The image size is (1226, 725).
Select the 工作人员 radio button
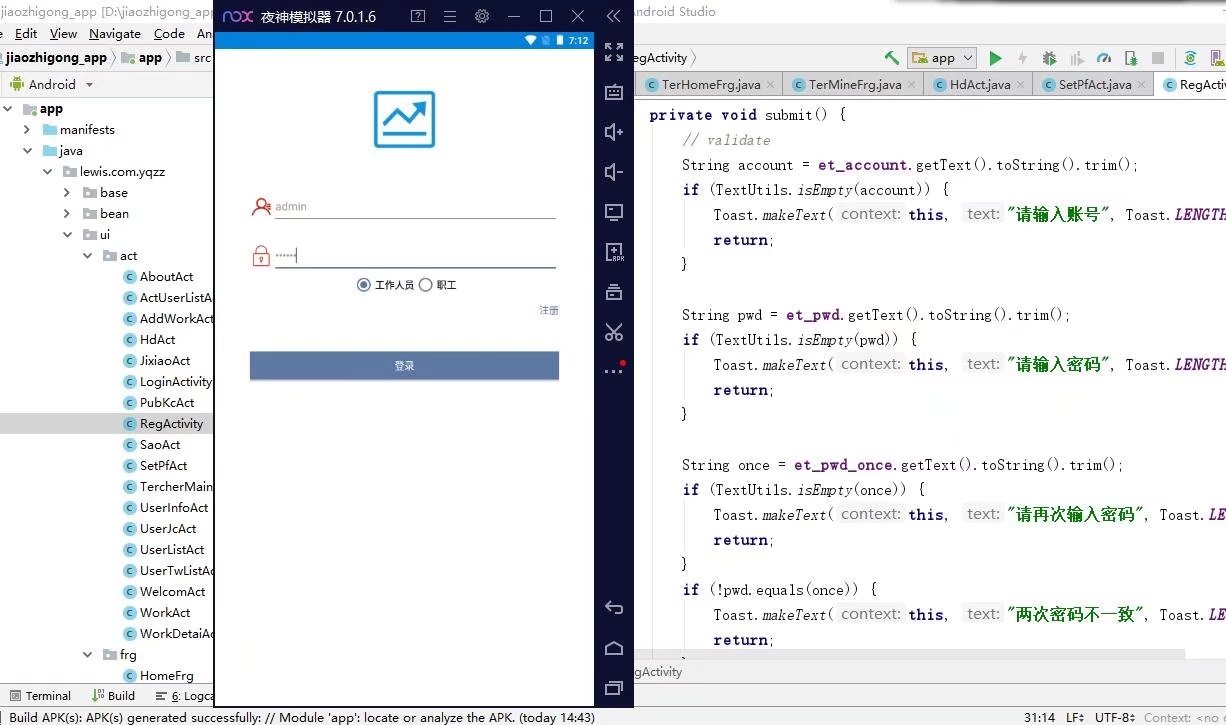click(364, 284)
